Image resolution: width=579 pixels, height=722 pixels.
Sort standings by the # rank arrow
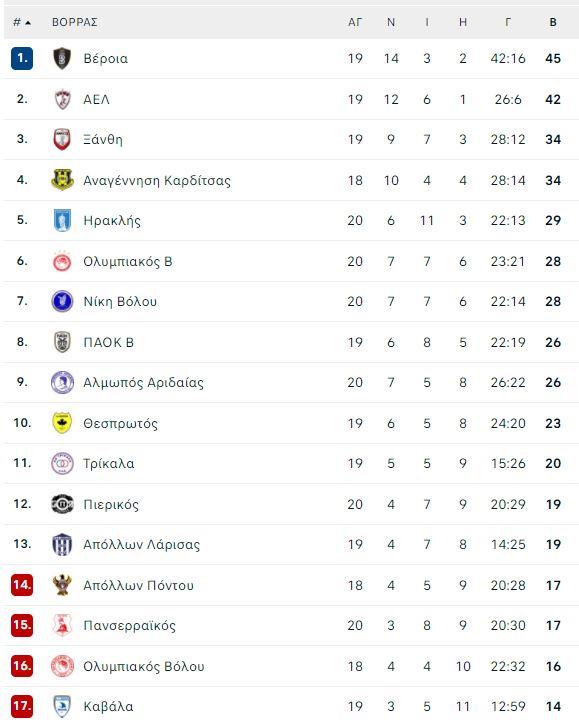(22, 22)
